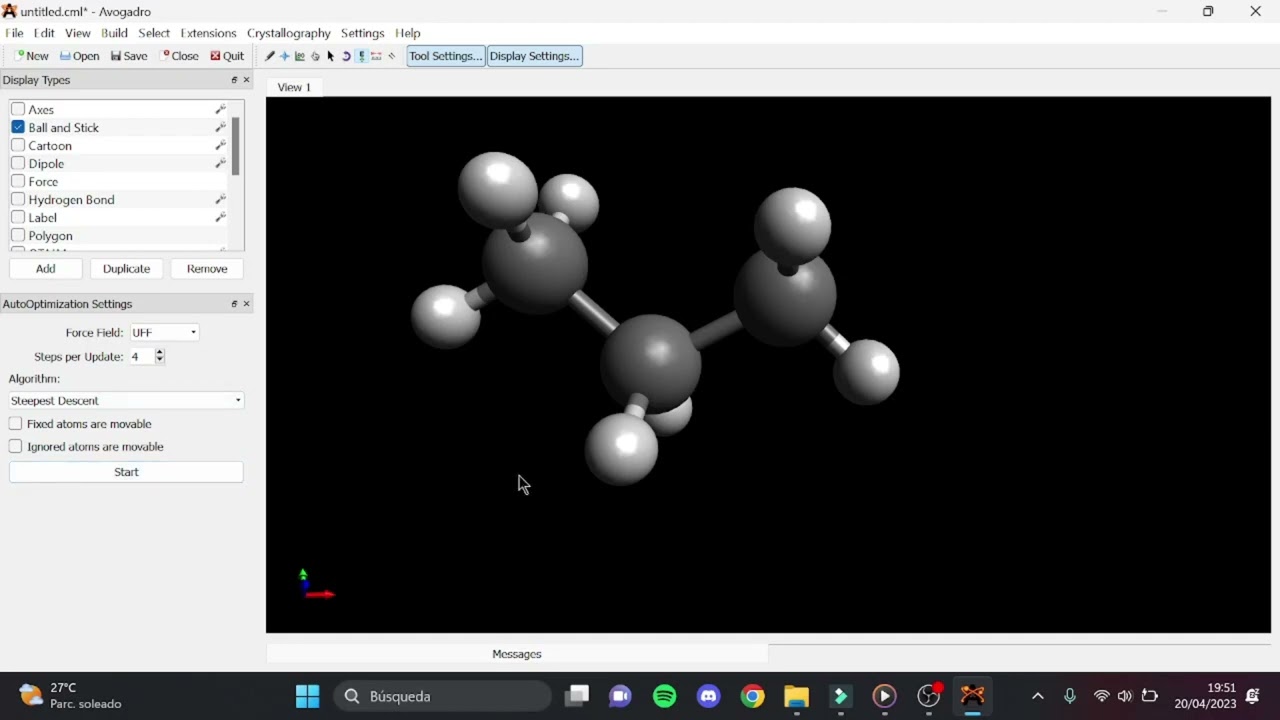The image size is (1280, 720).
Task: Click the Windows Start button
Action: (x=308, y=696)
